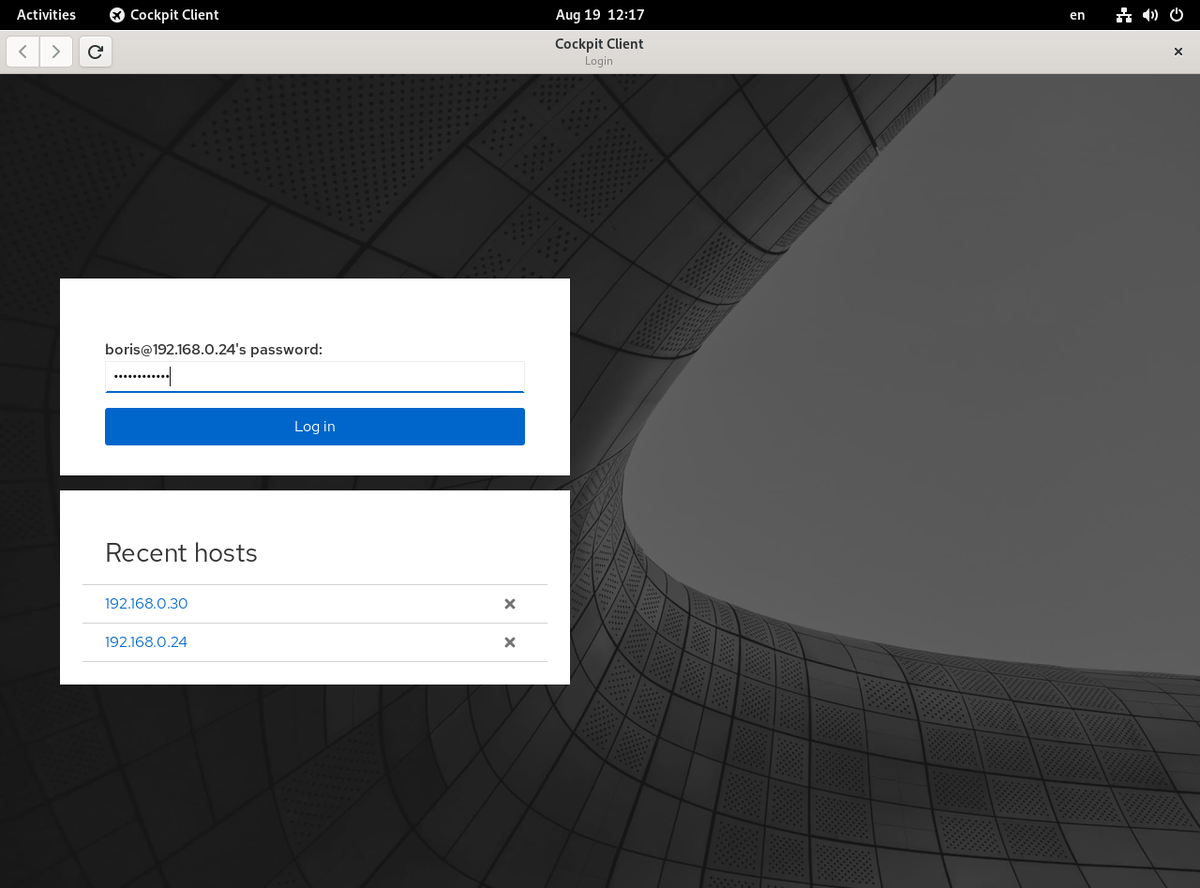
Task: Open the Activities overview
Action: pos(46,15)
